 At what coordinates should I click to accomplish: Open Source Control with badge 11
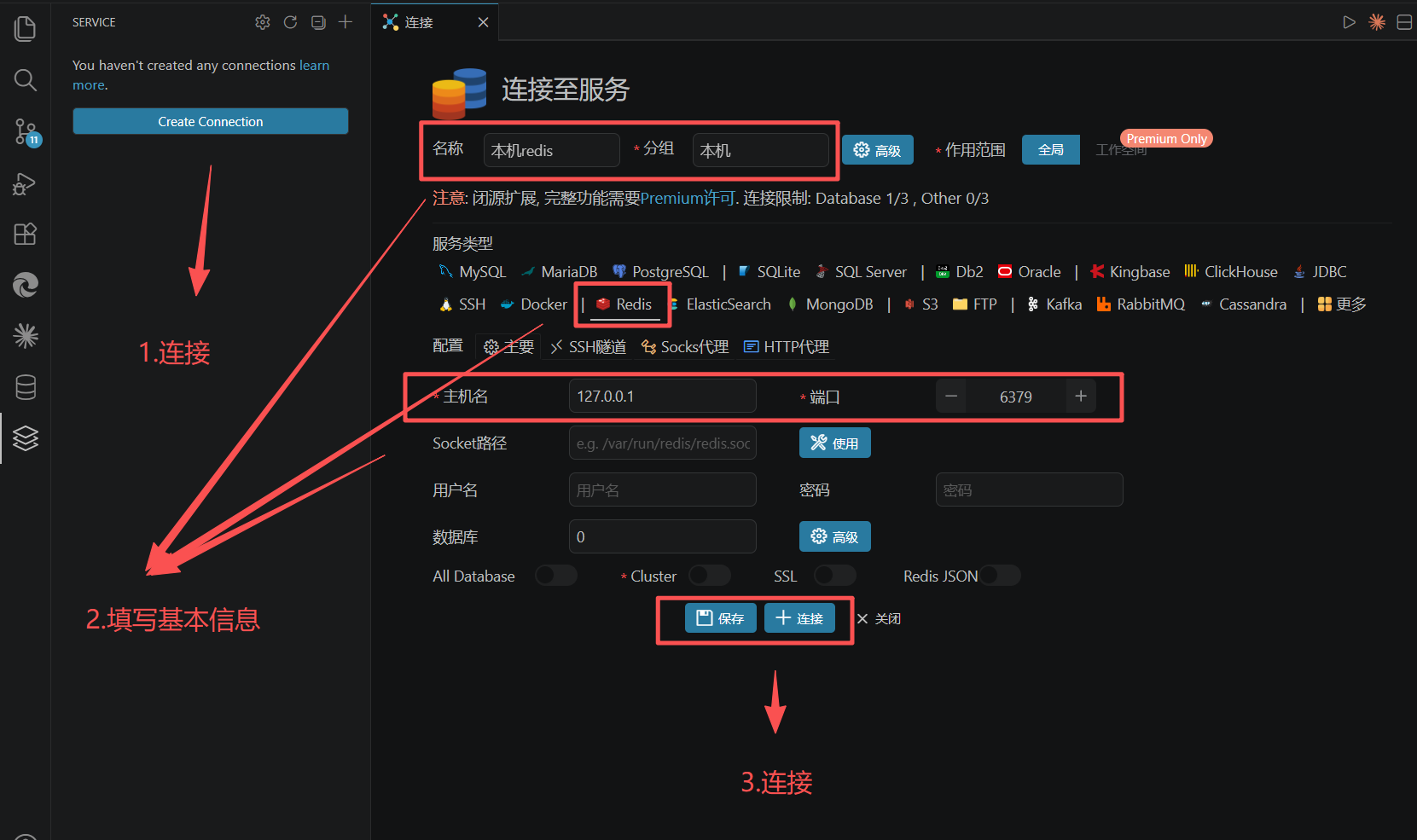coord(26,131)
